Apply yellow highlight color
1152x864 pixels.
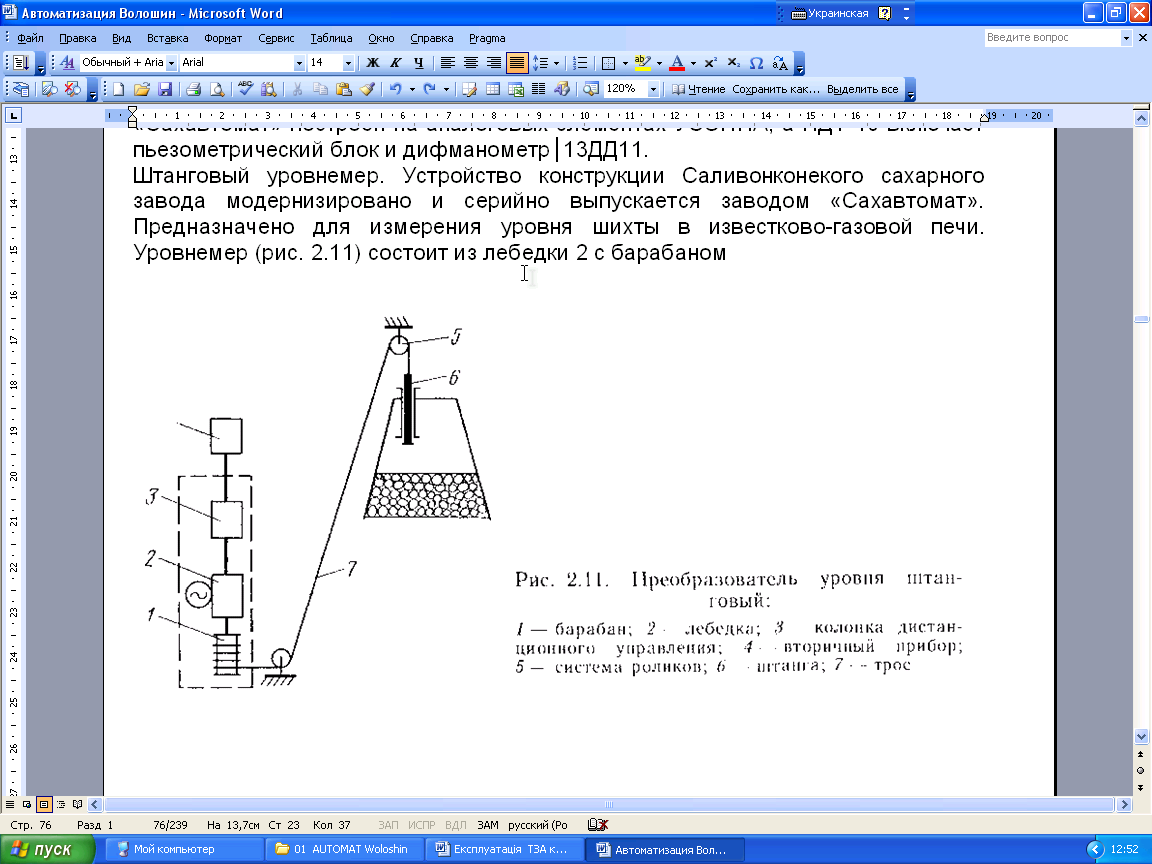[643, 63]
